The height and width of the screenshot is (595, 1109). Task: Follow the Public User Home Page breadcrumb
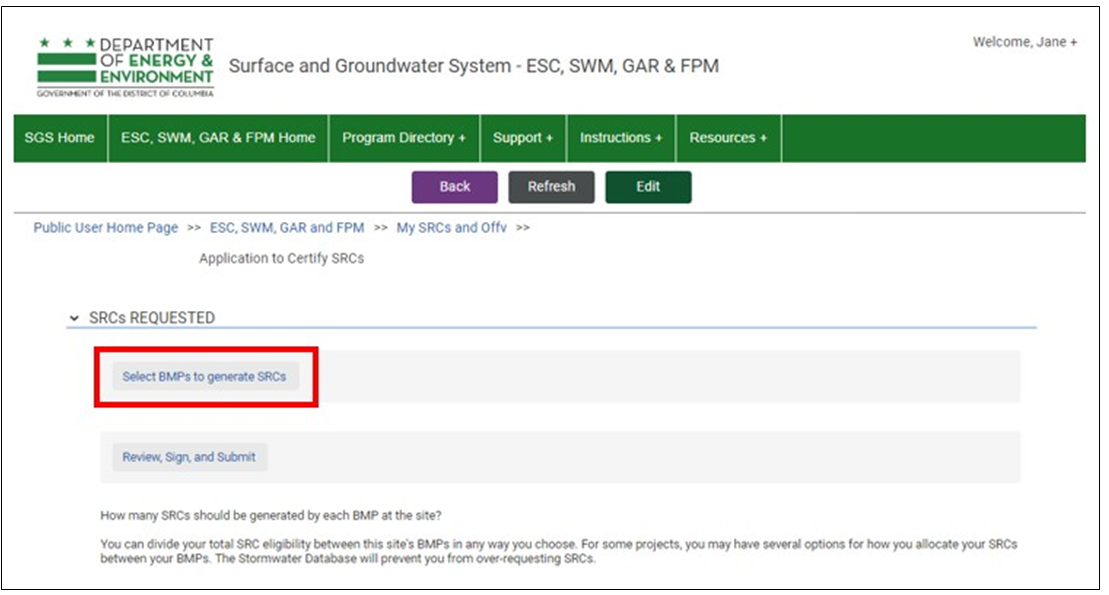pos(106,228)
